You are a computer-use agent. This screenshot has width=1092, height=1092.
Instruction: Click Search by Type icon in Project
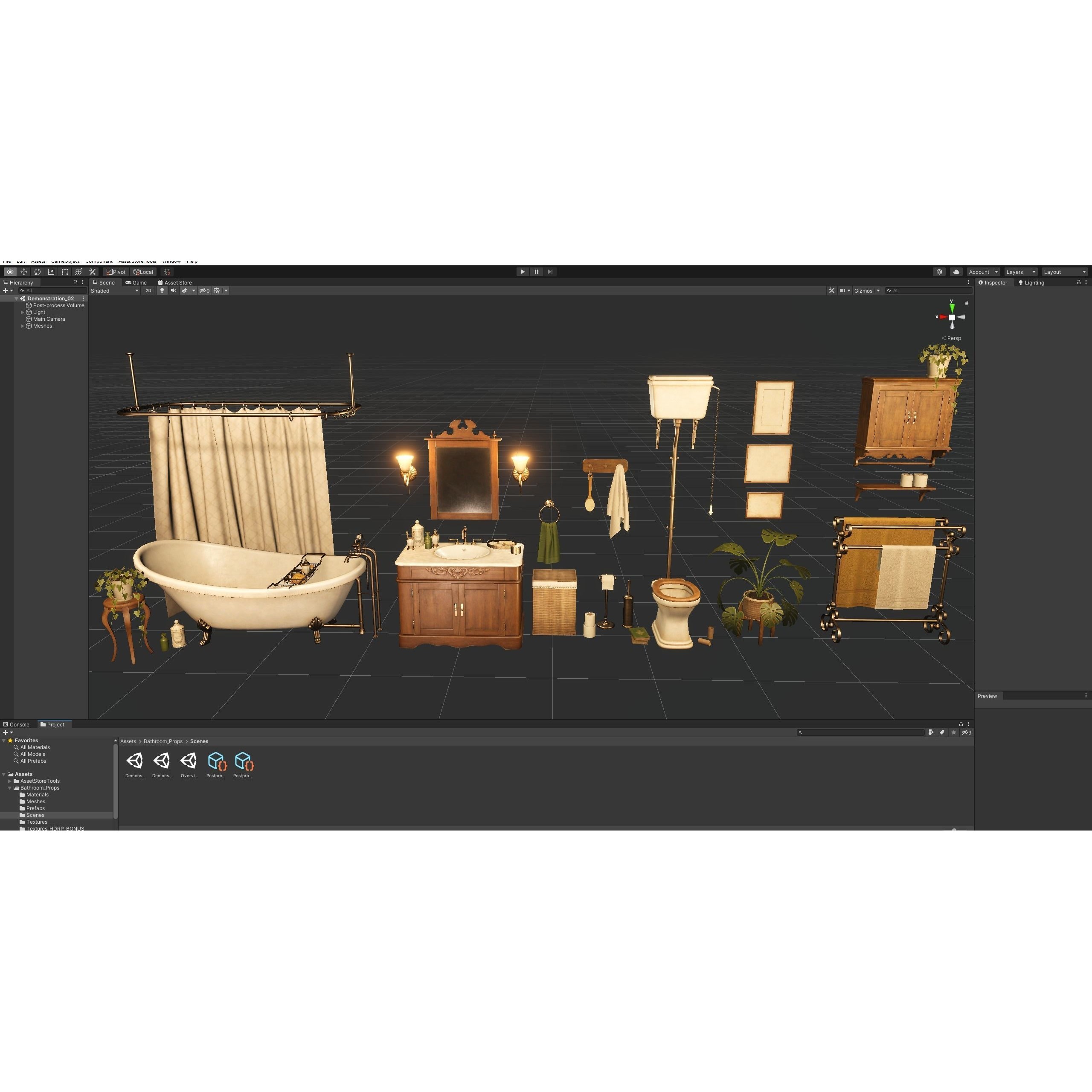pos(931,732)
